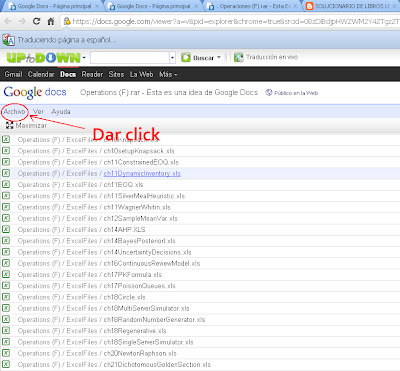
Task: Click Excel icon beside ch11ConstrainedEOQ.xls
Action: [6, 162]
